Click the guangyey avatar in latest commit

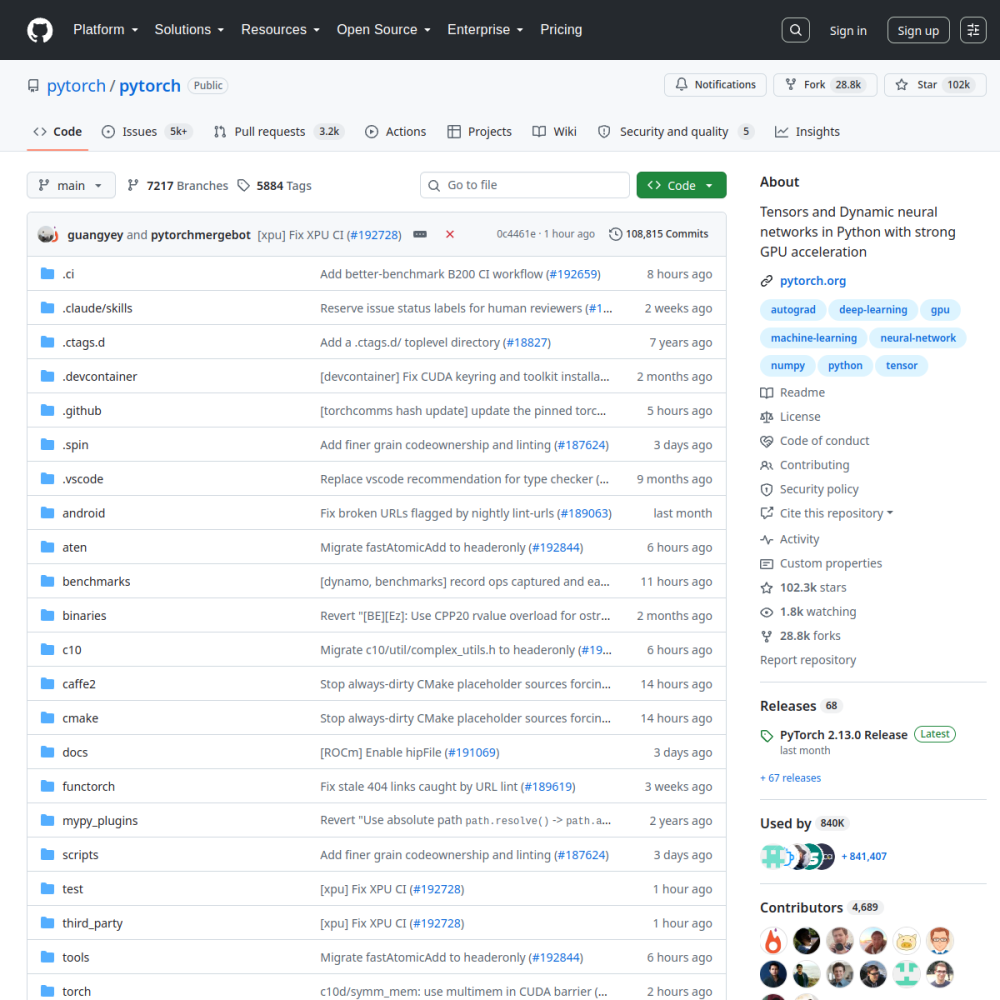tap(47, 235)
